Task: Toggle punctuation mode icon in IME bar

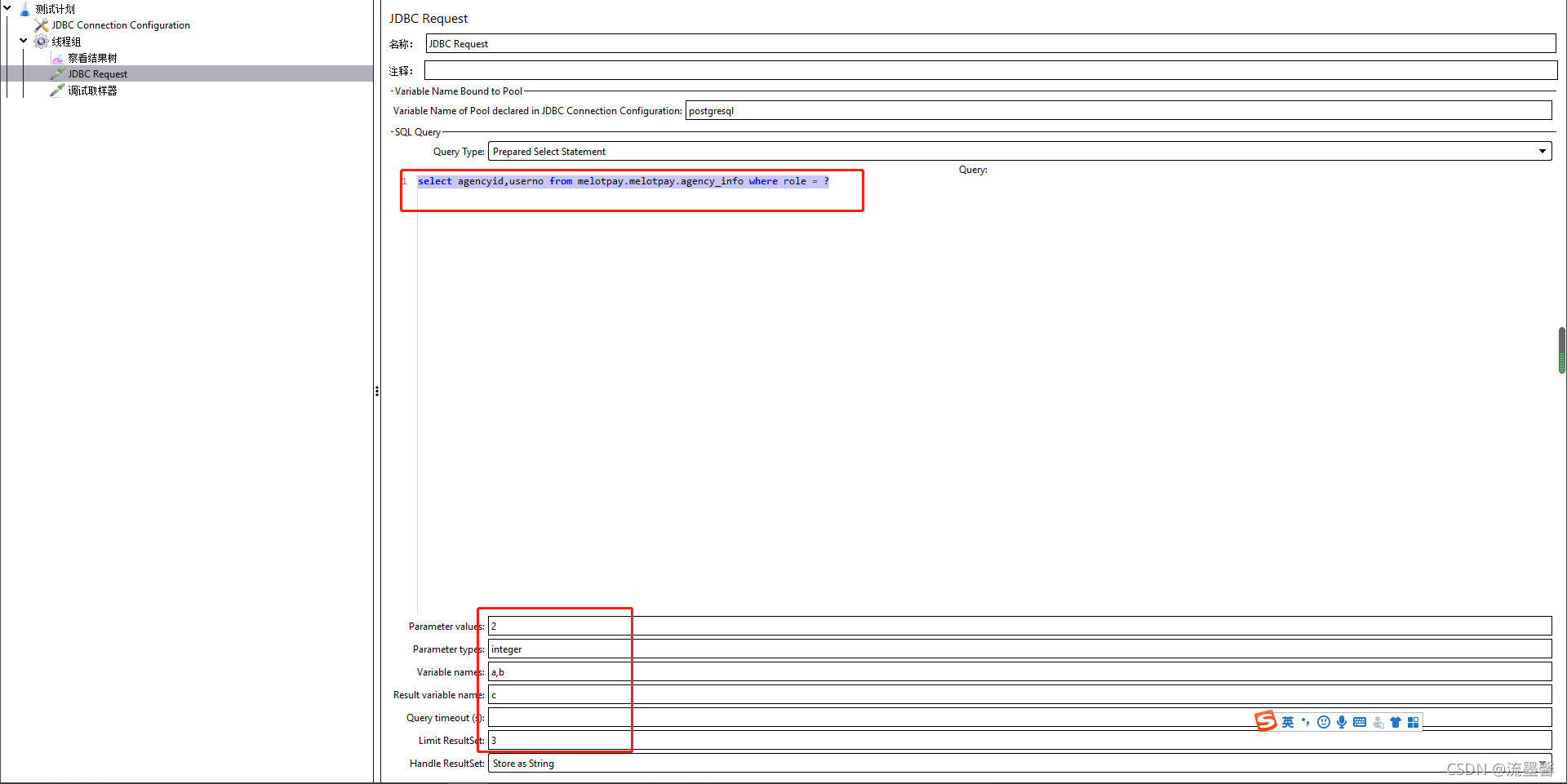Action: (x=1305, y=722)
